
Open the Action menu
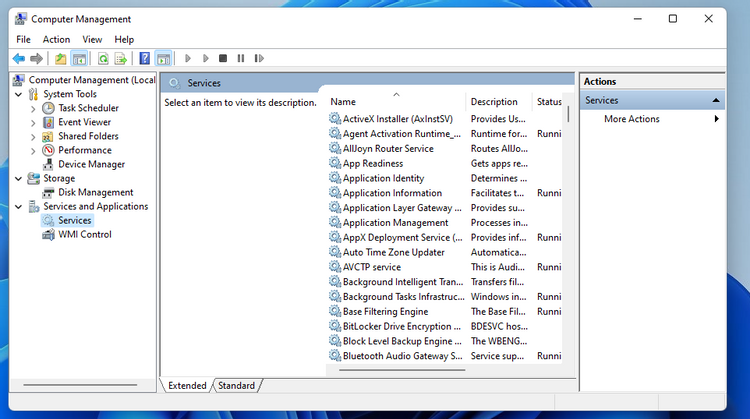(56, 39)
